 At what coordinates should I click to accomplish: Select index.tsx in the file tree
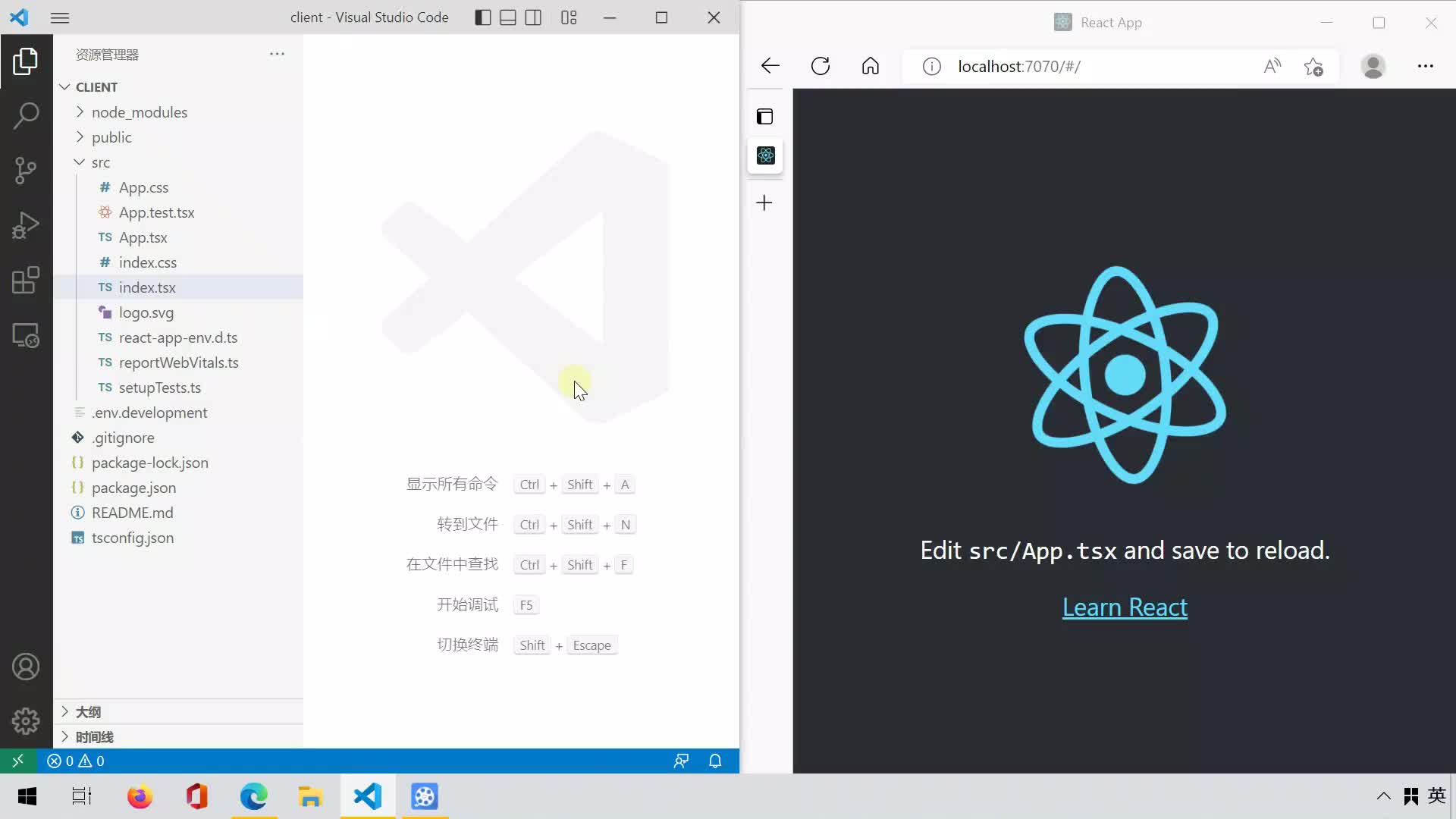click(x=178, y=287)
